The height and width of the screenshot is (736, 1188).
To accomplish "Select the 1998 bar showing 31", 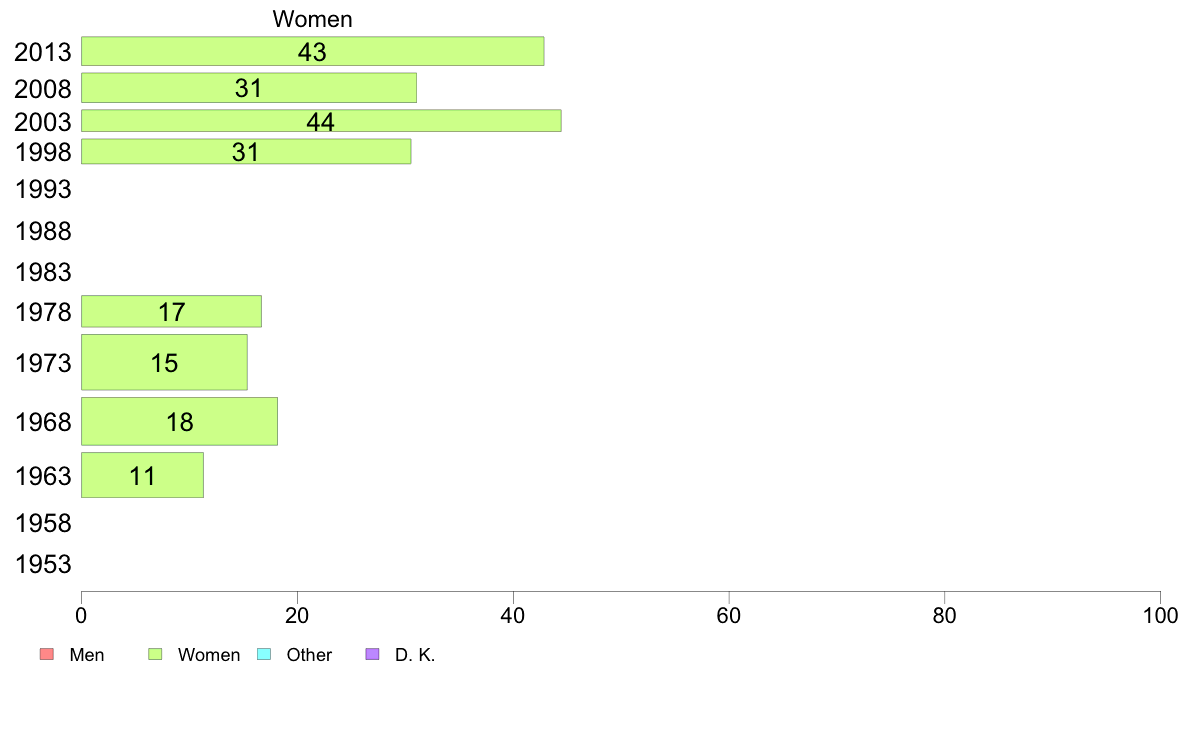I will [x=246, y=152].
